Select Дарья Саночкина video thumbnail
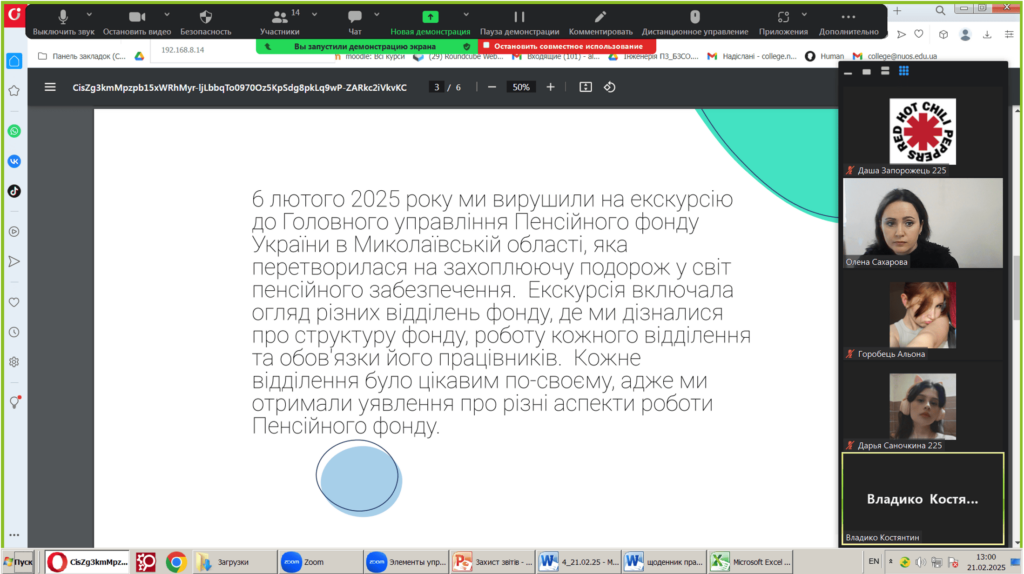The height and width of the screenshot is (574, 1024). point(922,407)
